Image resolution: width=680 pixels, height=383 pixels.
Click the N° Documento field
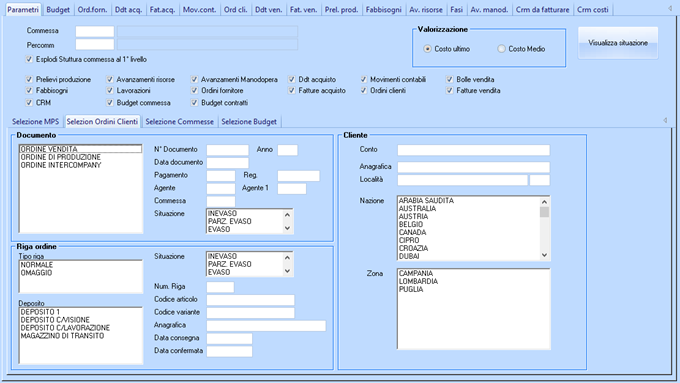228,150
